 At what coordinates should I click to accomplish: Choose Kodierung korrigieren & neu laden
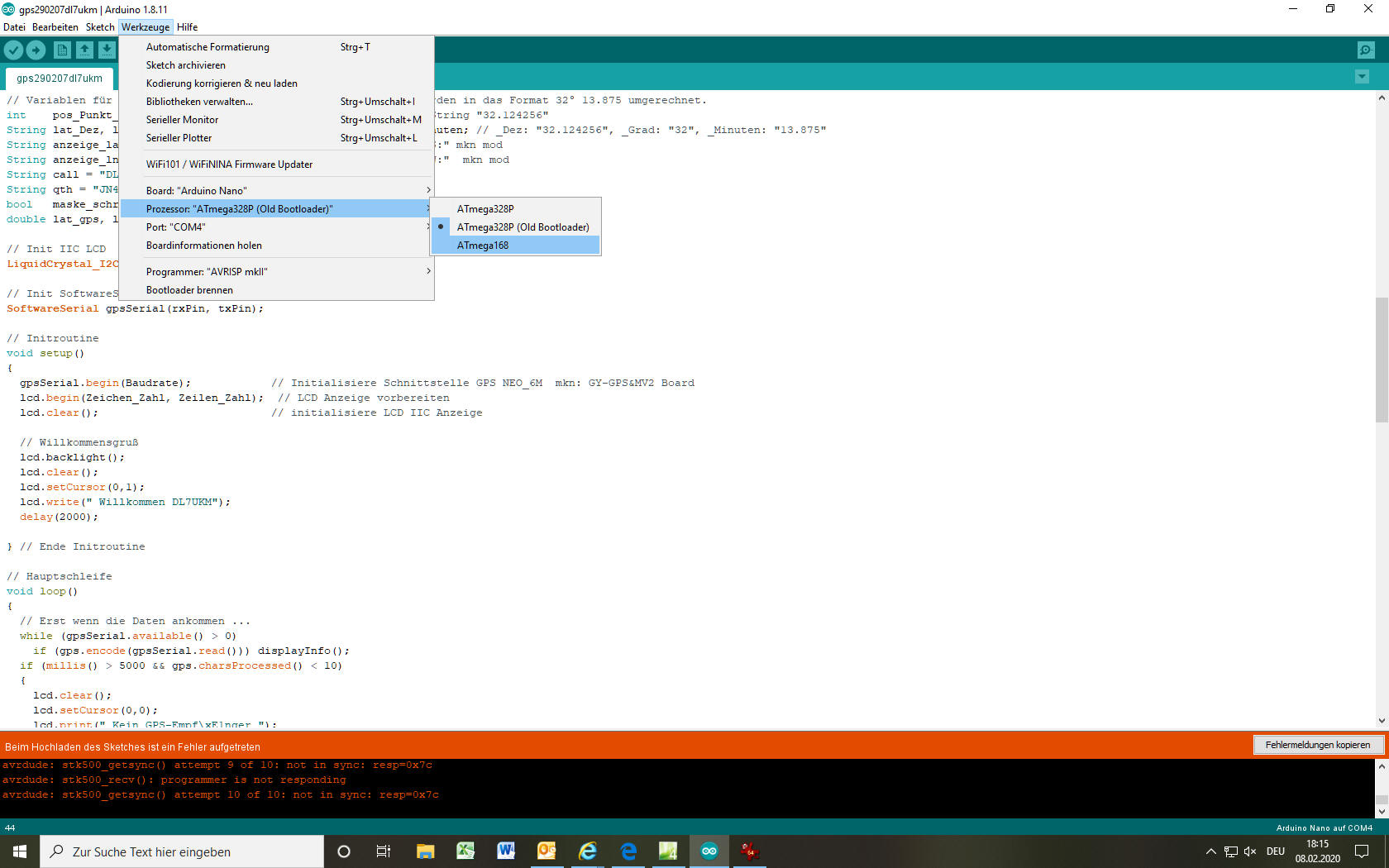click(276, 83)
